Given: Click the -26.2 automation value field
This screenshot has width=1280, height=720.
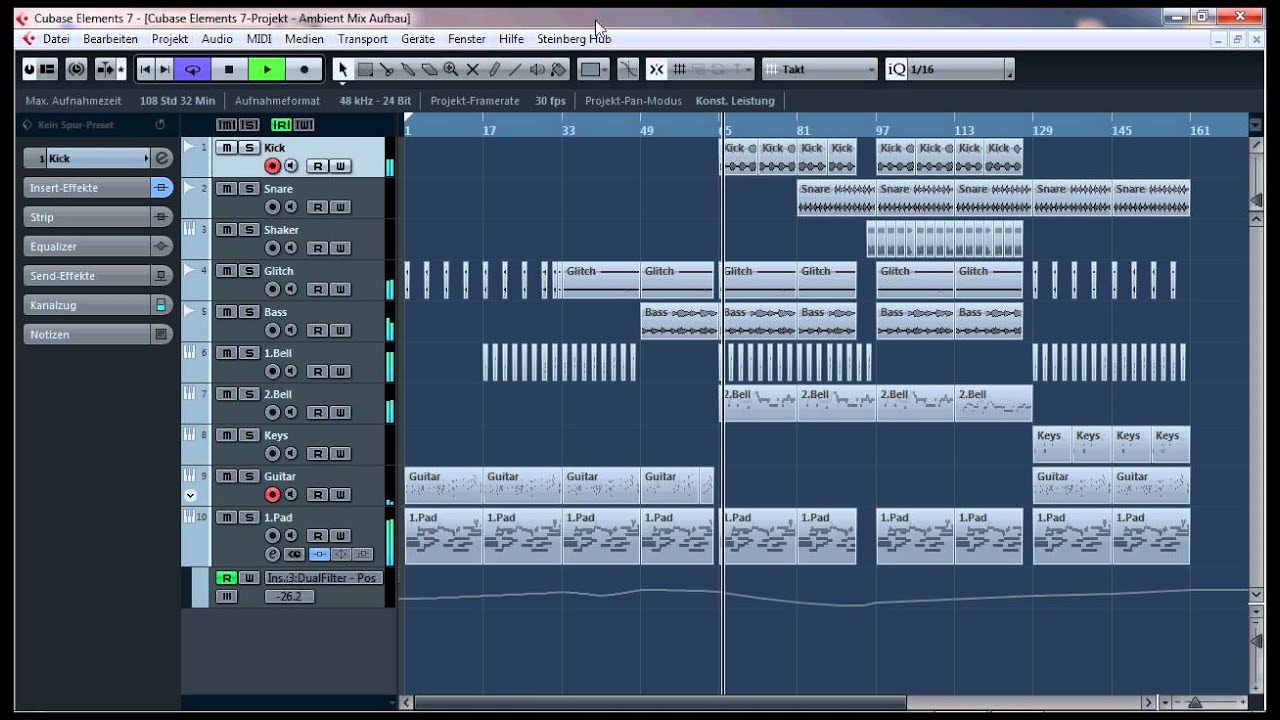Looking at the screenshot, I should pyautogui.click(x=289, y=596).
